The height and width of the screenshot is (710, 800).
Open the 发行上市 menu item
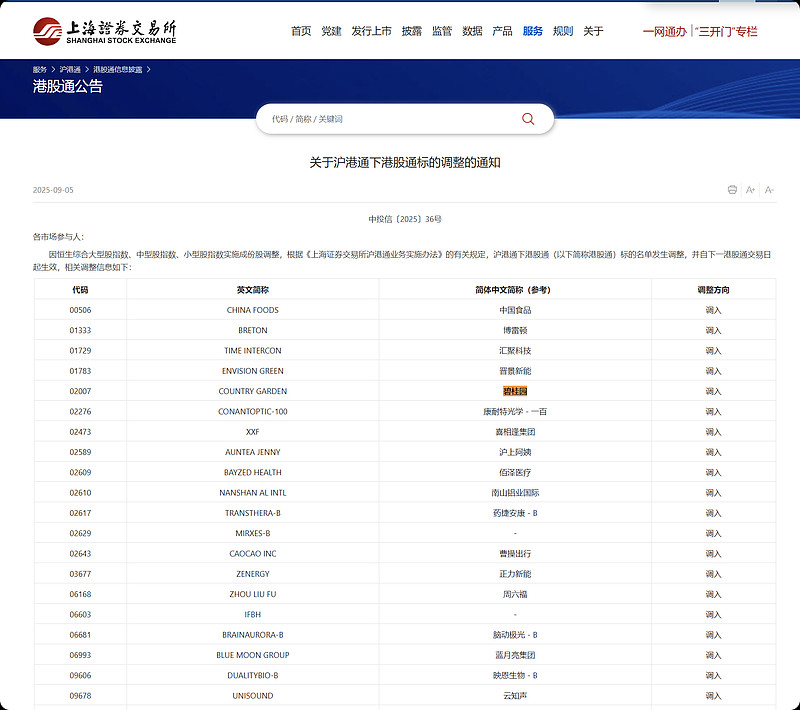371,31
